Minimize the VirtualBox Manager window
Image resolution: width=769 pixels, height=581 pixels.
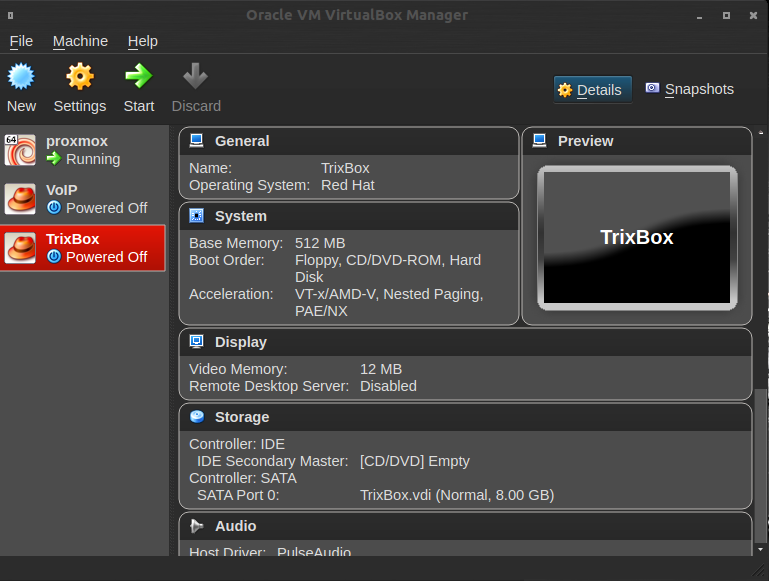tap(699, 17)
